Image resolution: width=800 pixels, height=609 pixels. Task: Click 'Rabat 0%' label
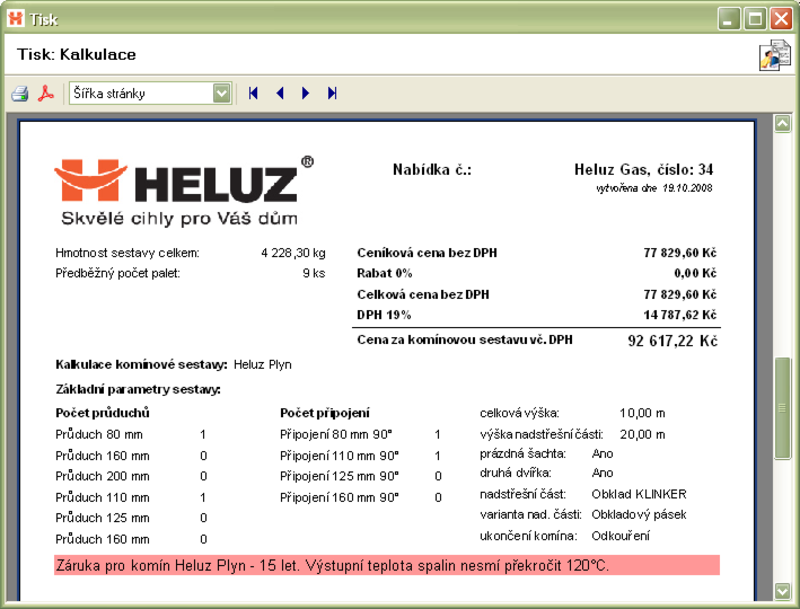[x=384, y=273]
